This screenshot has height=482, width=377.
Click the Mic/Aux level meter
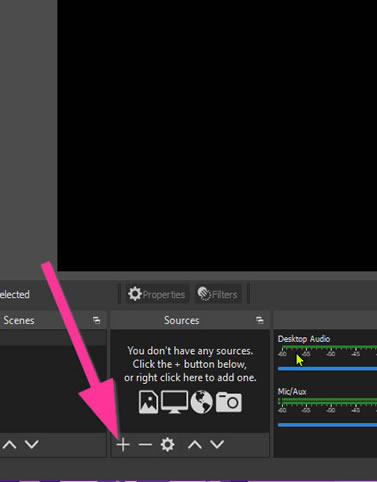point(327,401)
